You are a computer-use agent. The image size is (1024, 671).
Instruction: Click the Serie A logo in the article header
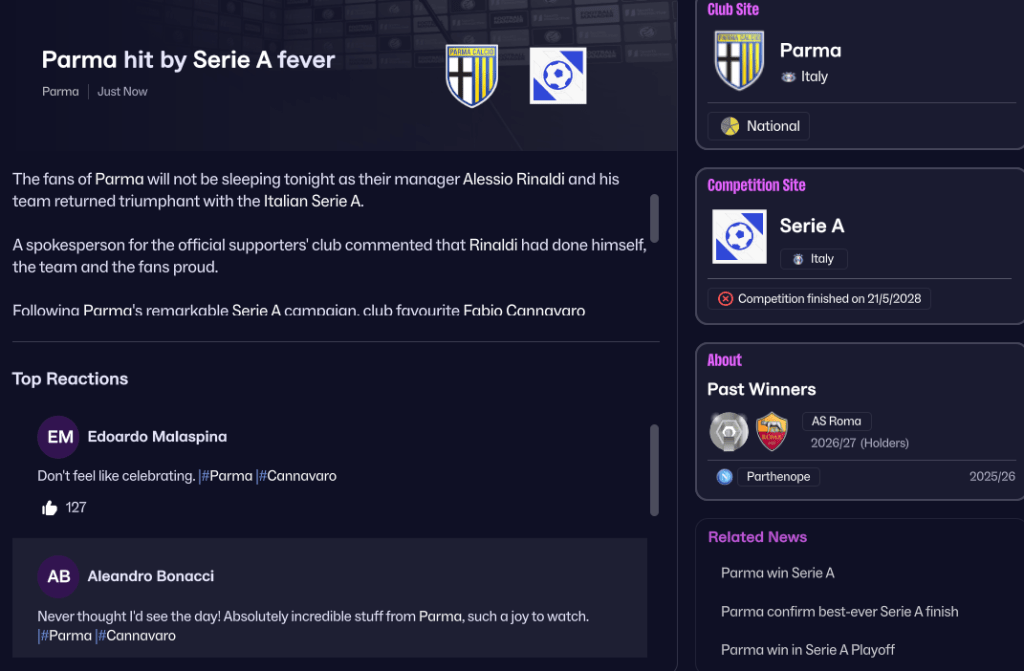pos(558,76)
